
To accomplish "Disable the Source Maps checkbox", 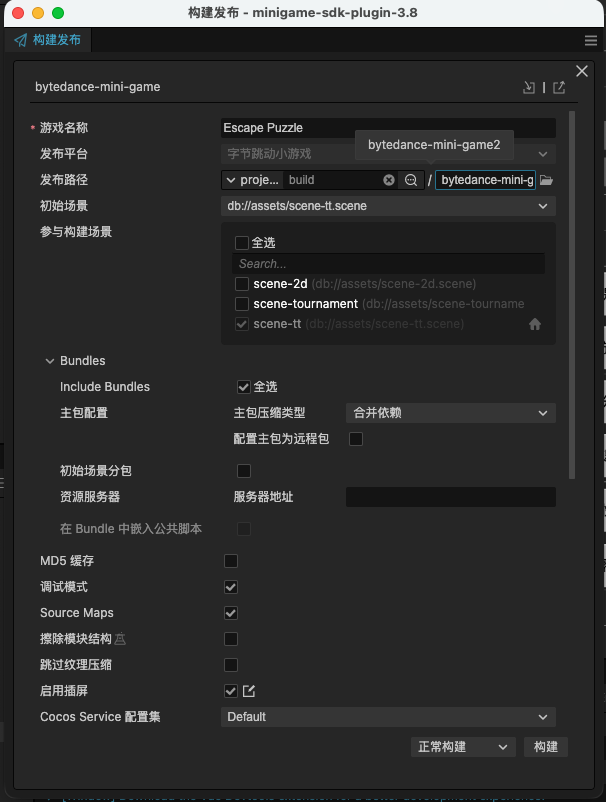I will click(x=231, y=613).
